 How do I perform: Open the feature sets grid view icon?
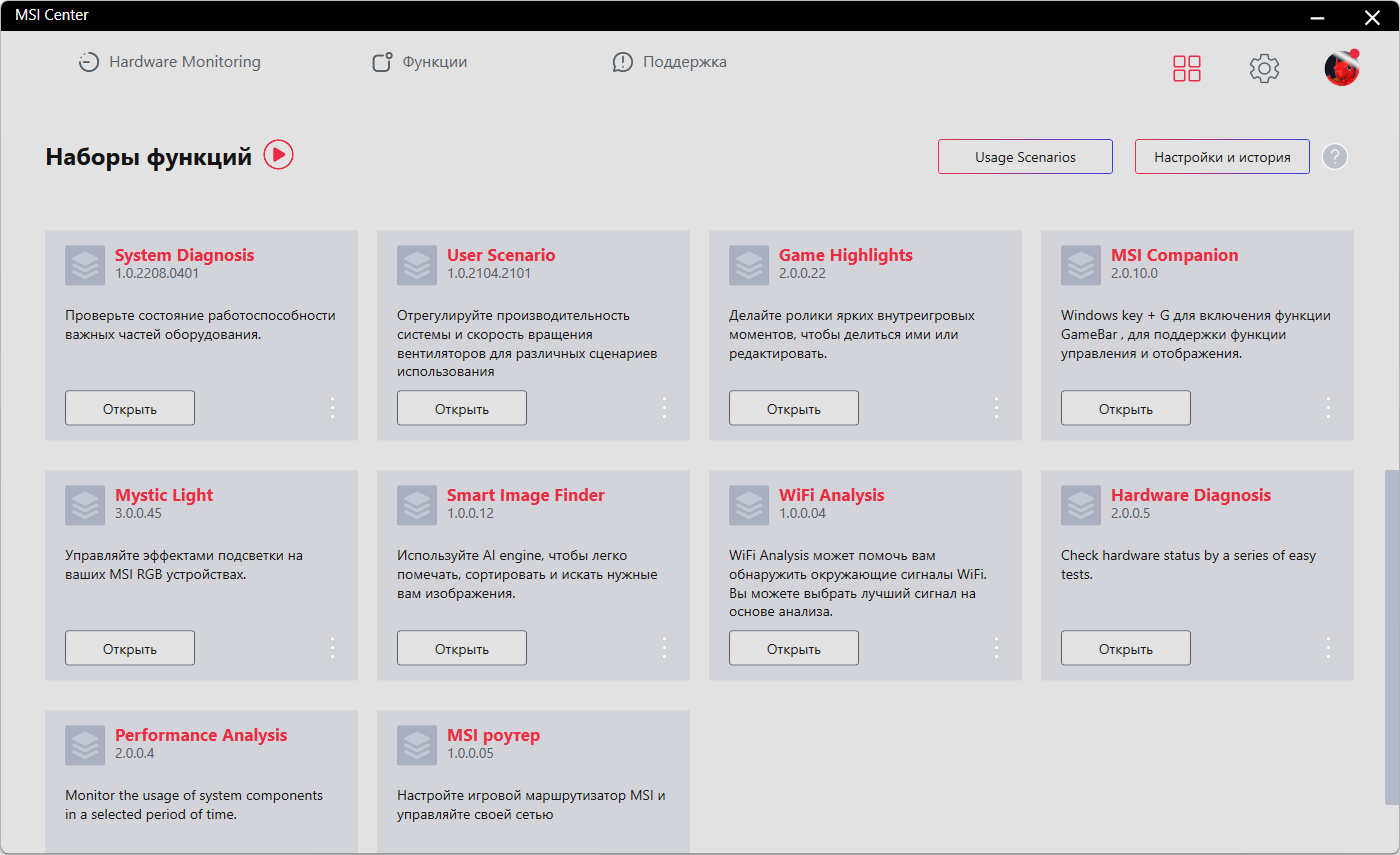pos(1187,68)
